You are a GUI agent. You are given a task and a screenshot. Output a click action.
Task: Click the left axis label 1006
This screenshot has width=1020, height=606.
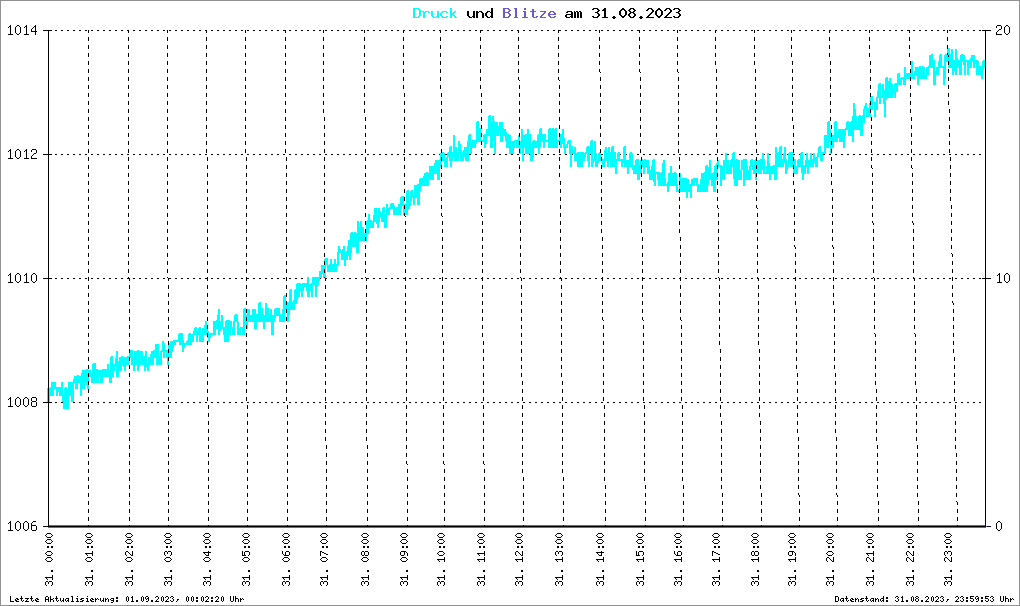tap(22, 526)
